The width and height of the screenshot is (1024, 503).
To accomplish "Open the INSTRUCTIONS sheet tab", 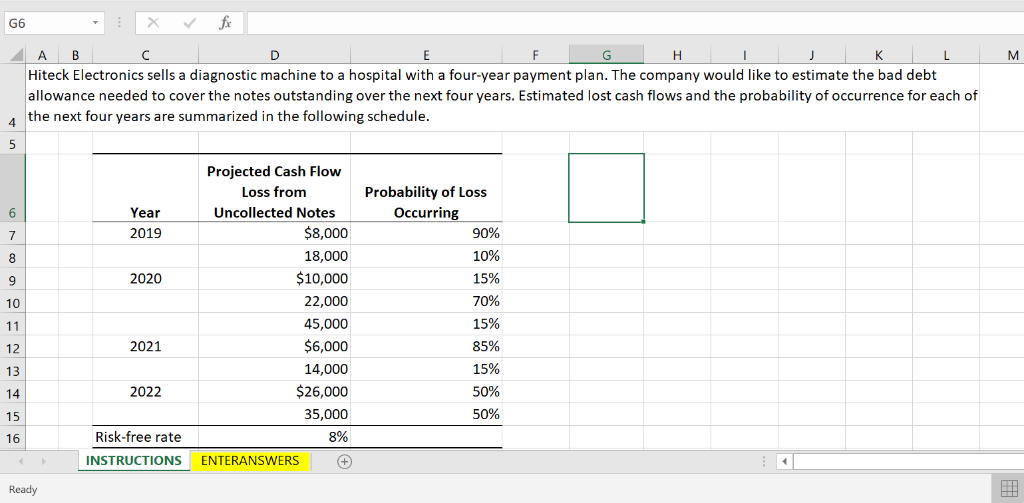I will (134, 461).
